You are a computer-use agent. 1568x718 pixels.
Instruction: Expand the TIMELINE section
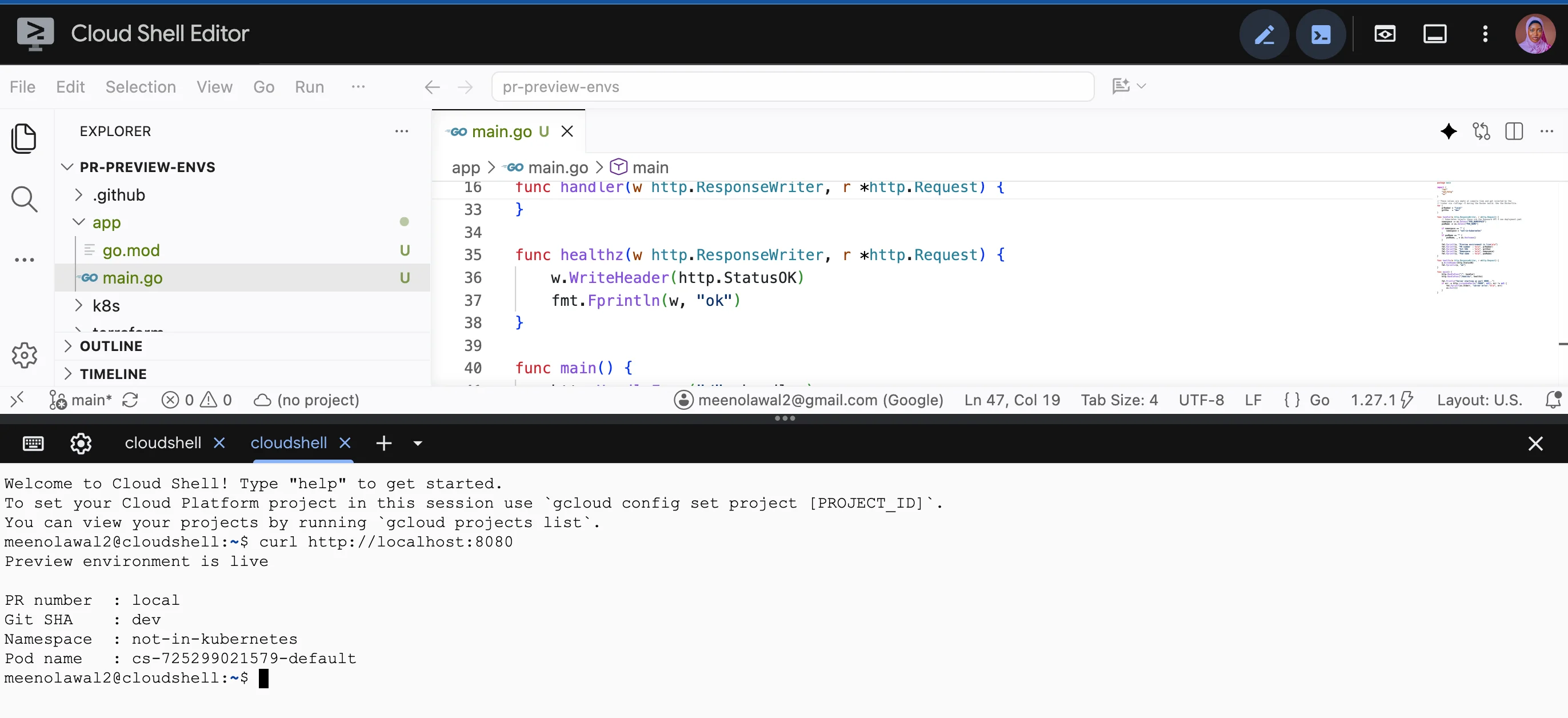click(113, 374)
